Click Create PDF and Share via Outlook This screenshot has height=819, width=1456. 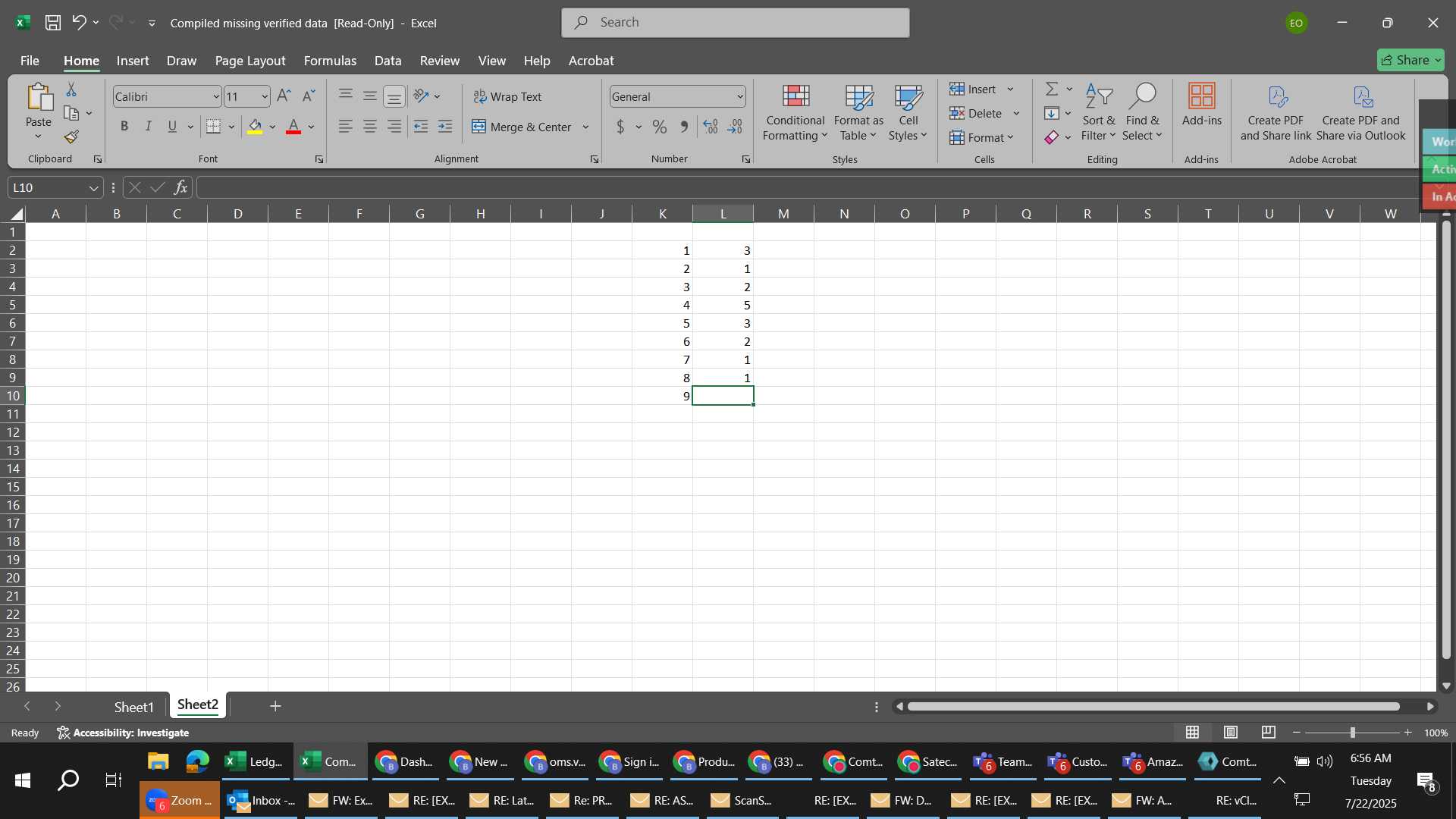[x=1361, y=112]
